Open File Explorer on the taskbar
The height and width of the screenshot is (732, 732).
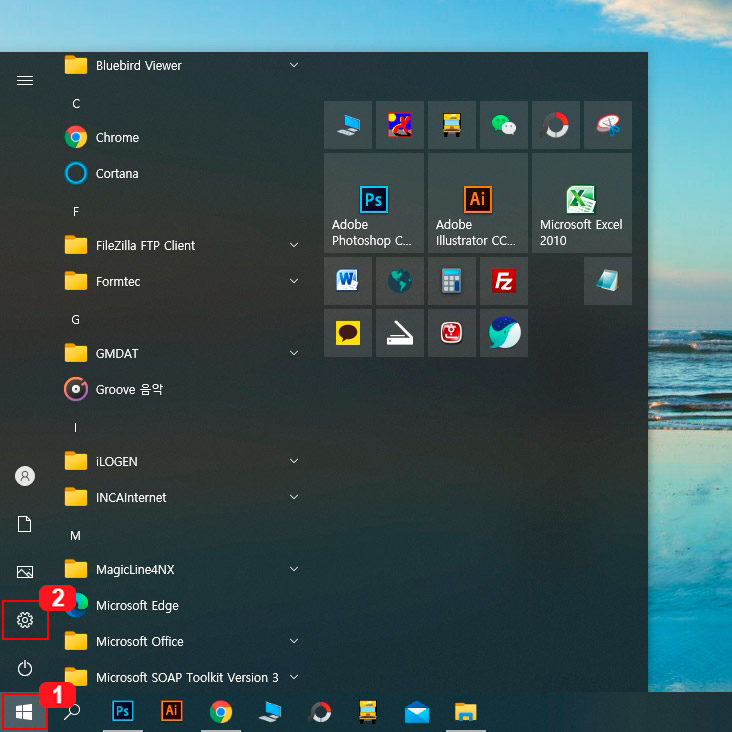pyautogui.click(x=465, y=712)
